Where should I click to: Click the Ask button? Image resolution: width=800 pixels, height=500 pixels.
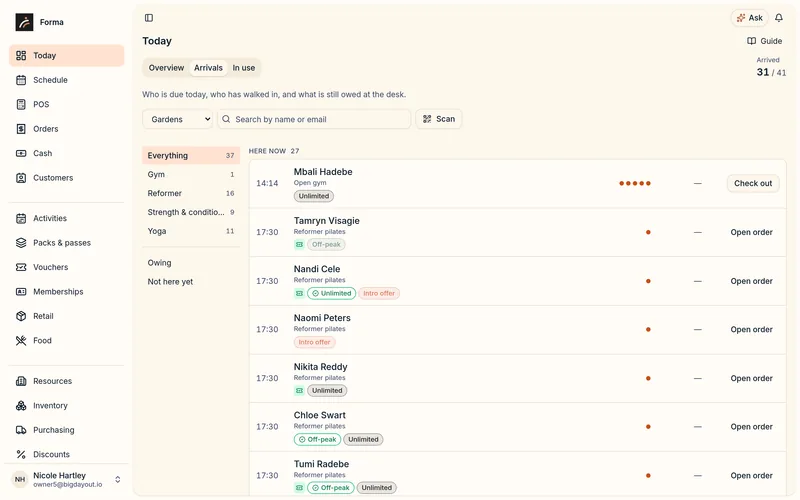[749, 18]
